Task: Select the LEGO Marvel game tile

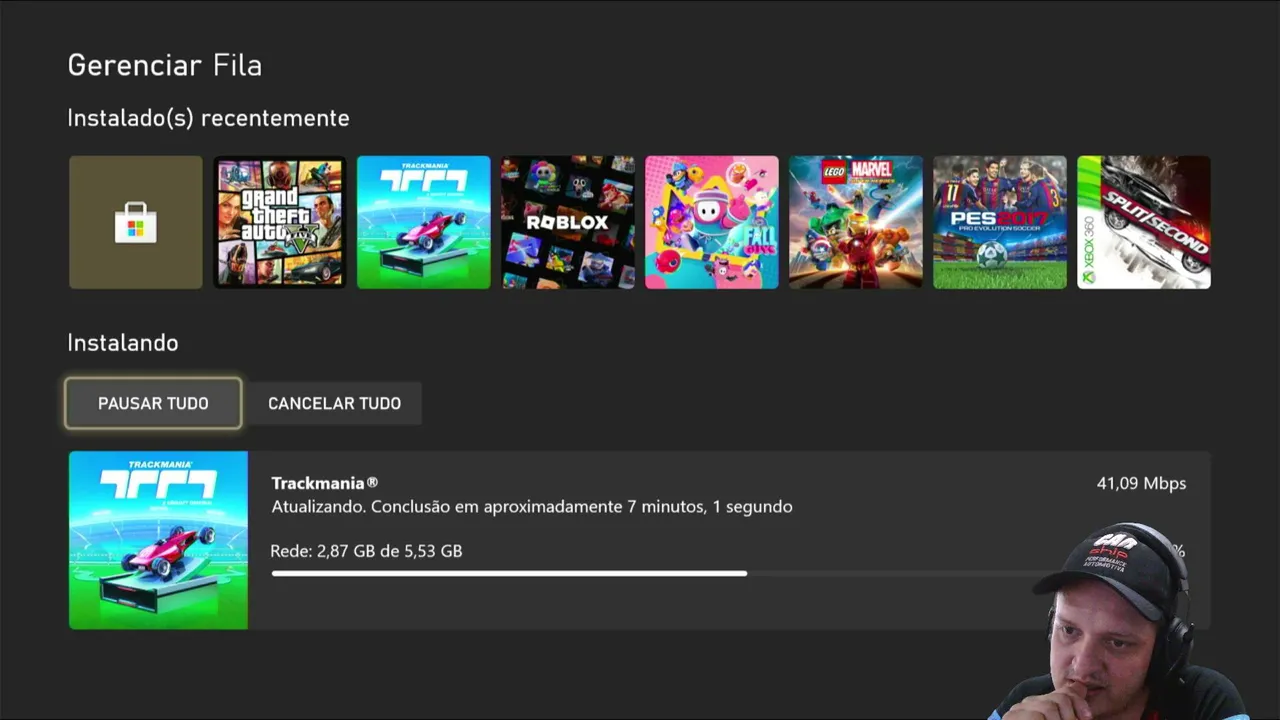Action: pyautogui.click(x=856, y=222)
